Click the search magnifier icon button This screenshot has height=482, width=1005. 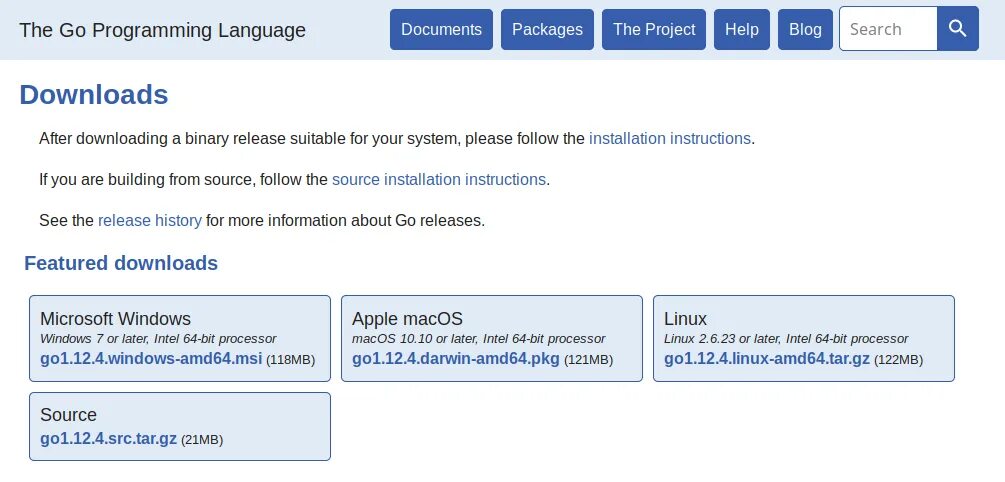point(958,29)
